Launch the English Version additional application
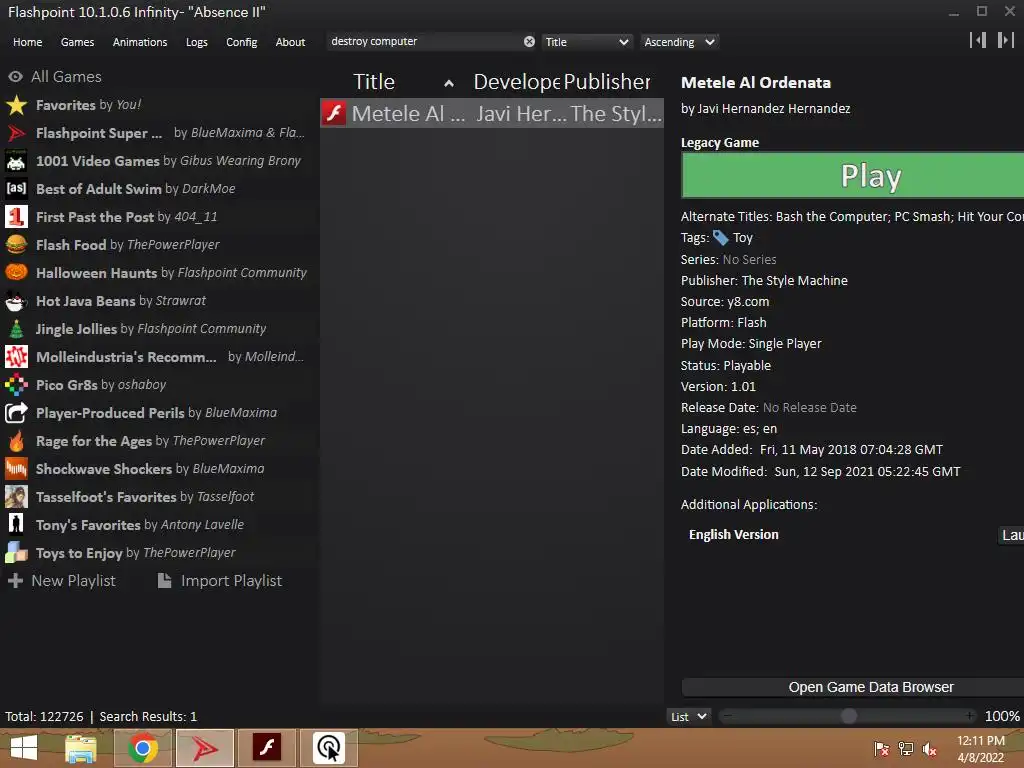The height and width of the screenshot is (768, 1024). click(1012, 535)
